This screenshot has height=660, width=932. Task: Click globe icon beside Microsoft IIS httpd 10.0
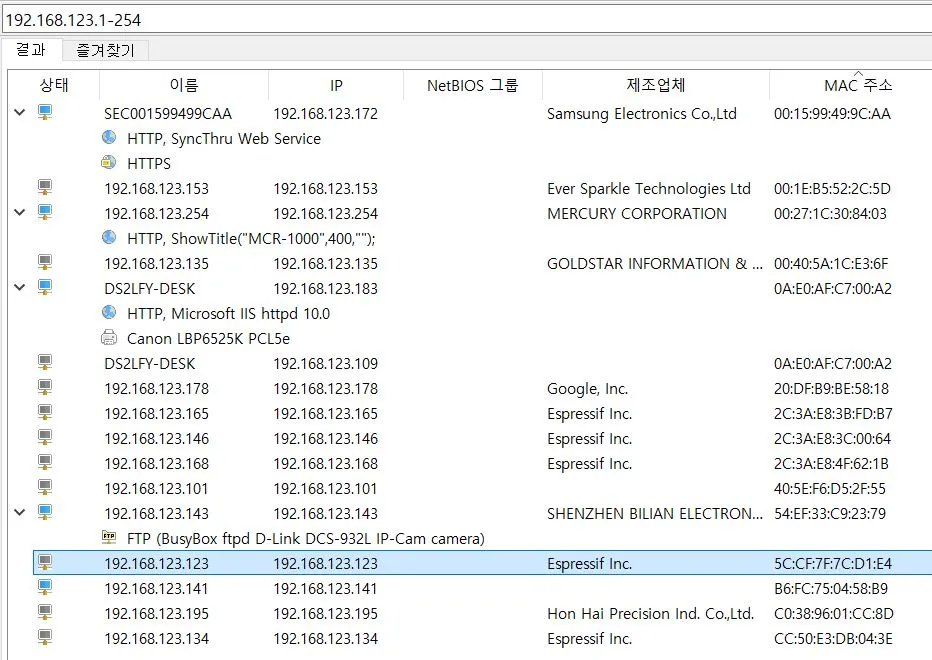click(109, 312)
